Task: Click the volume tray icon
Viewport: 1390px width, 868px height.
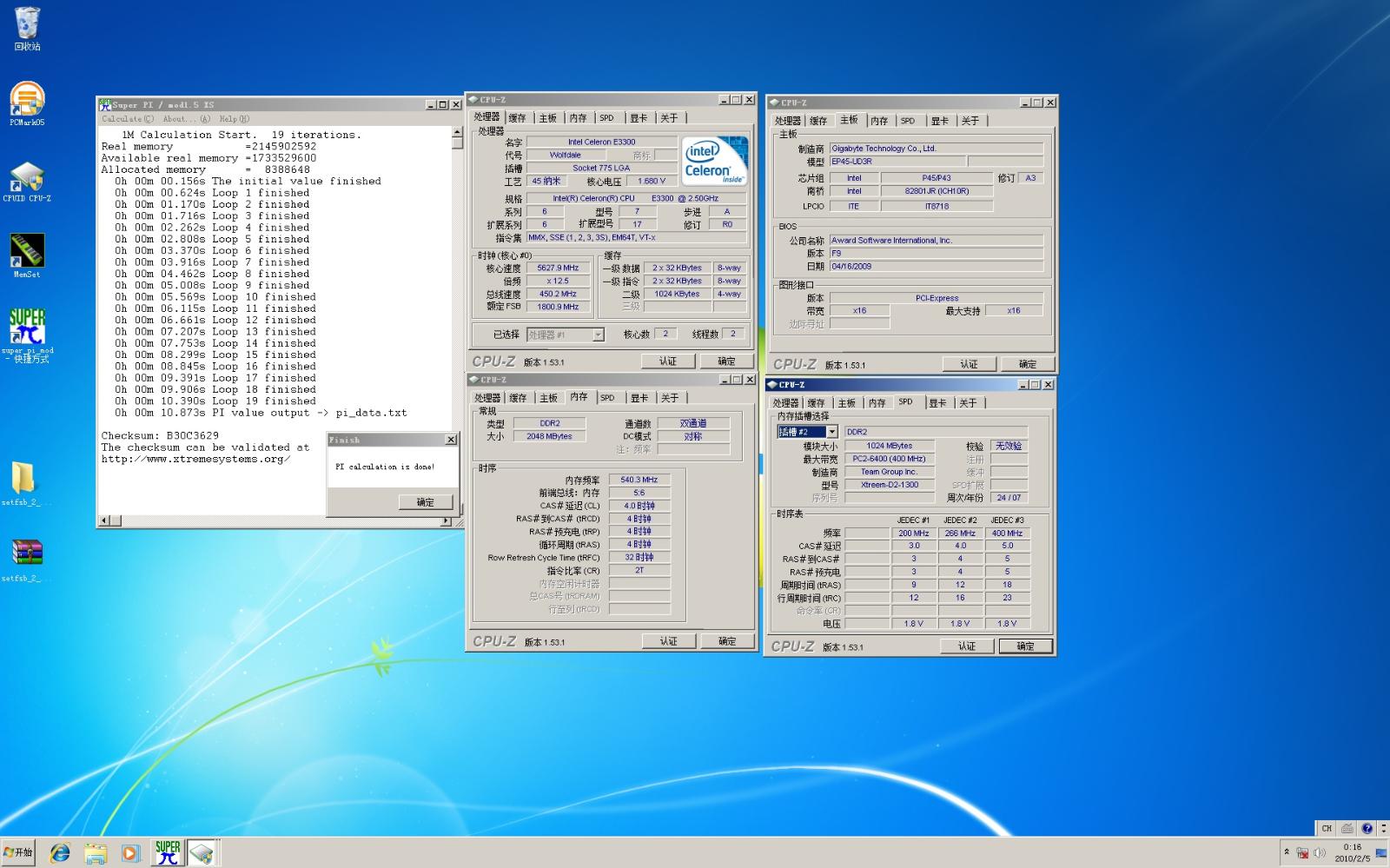Action: coord(1320,853)
